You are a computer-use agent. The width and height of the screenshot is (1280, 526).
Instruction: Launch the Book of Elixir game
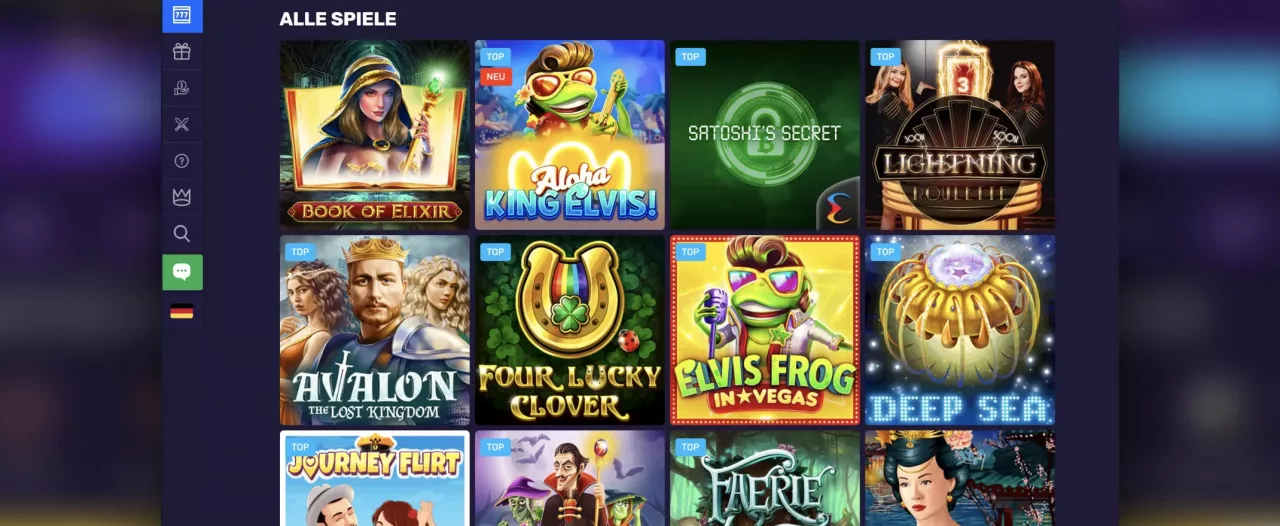374,135
